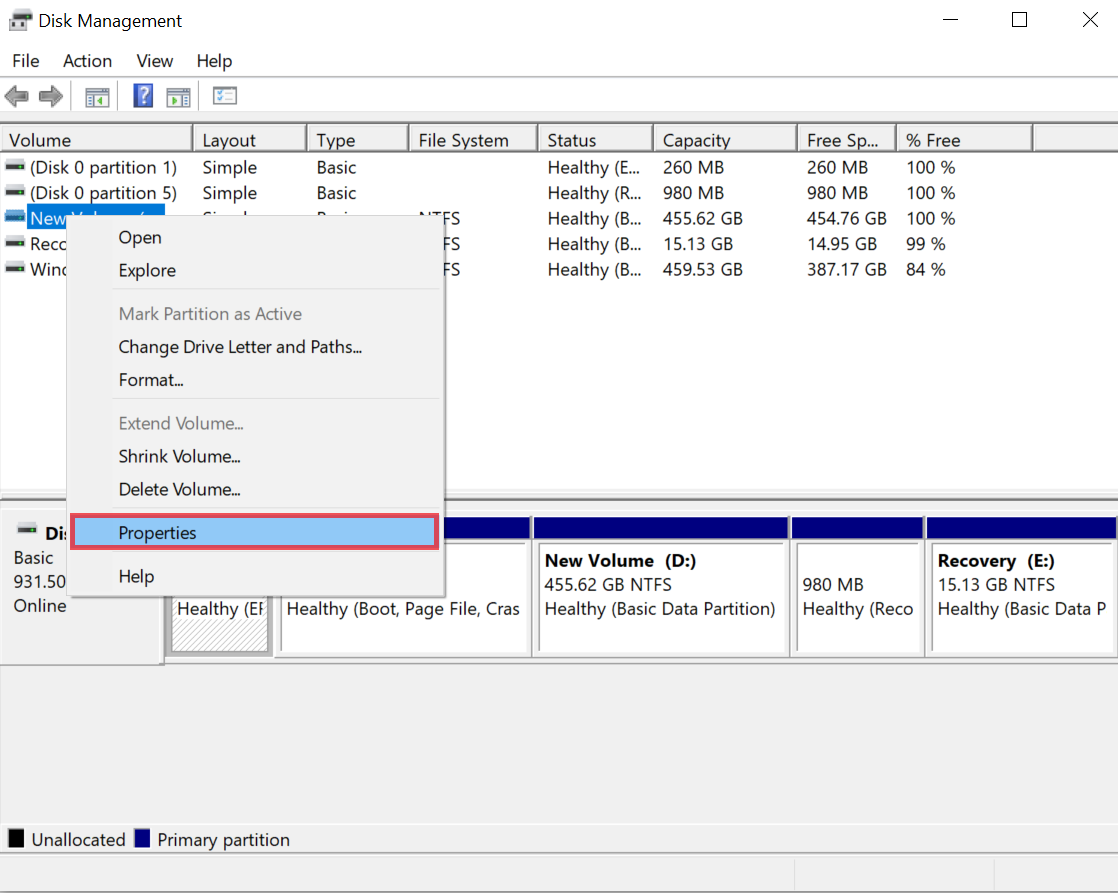This screenshot has height=893, width=1118.
Task: Select Delete Volume... from the context menu
Action: pyautogui.click(x=257, y=489)
